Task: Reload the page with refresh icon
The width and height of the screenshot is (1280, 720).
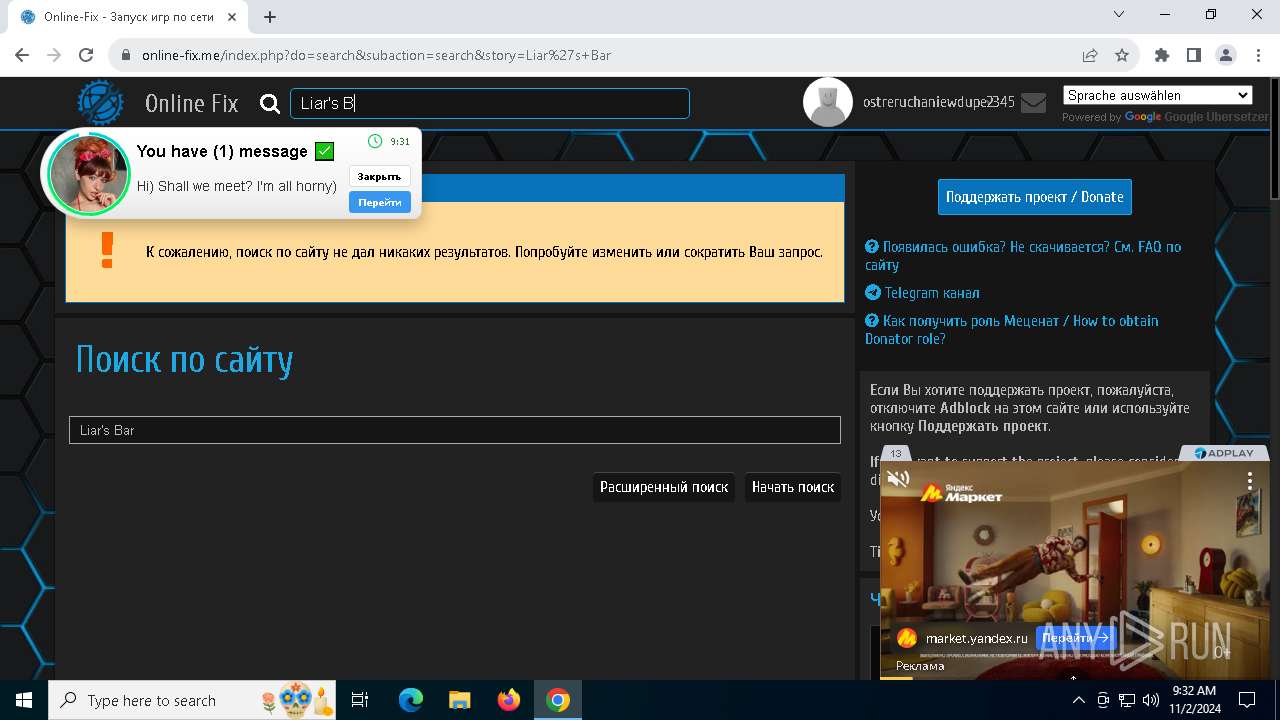Action: click(x=86, y=55)
